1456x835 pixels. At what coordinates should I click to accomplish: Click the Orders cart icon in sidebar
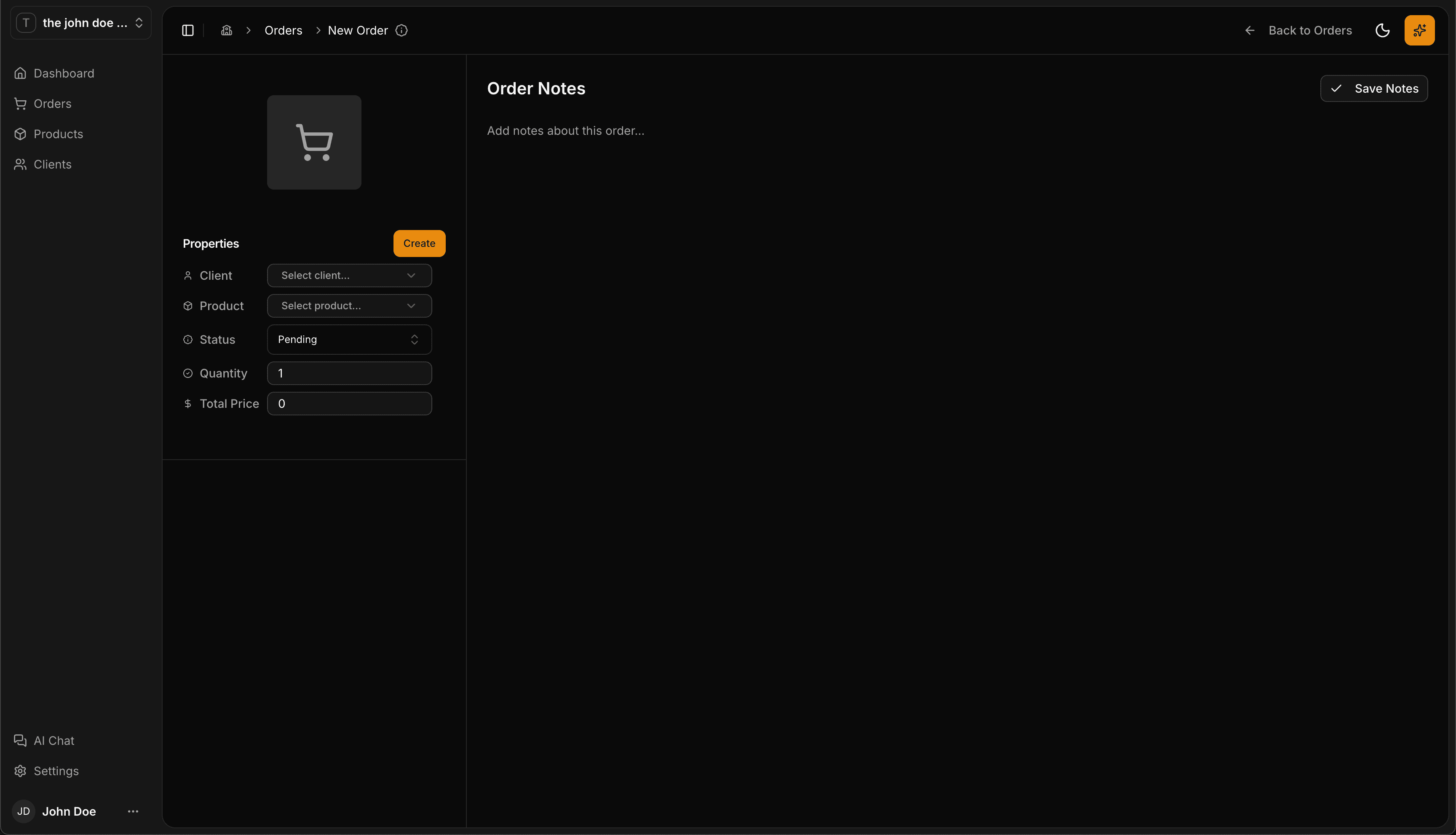21,103
